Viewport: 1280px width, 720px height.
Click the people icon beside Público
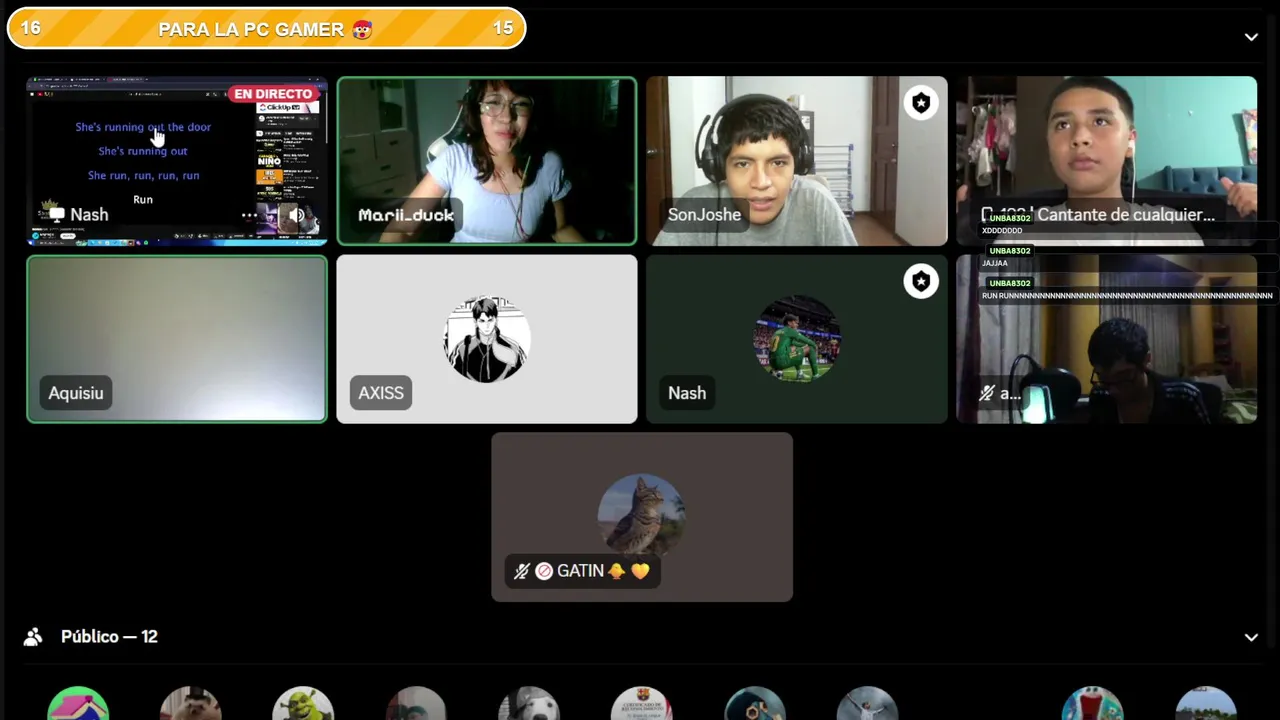pyautogui.click(x=33, y=637)
